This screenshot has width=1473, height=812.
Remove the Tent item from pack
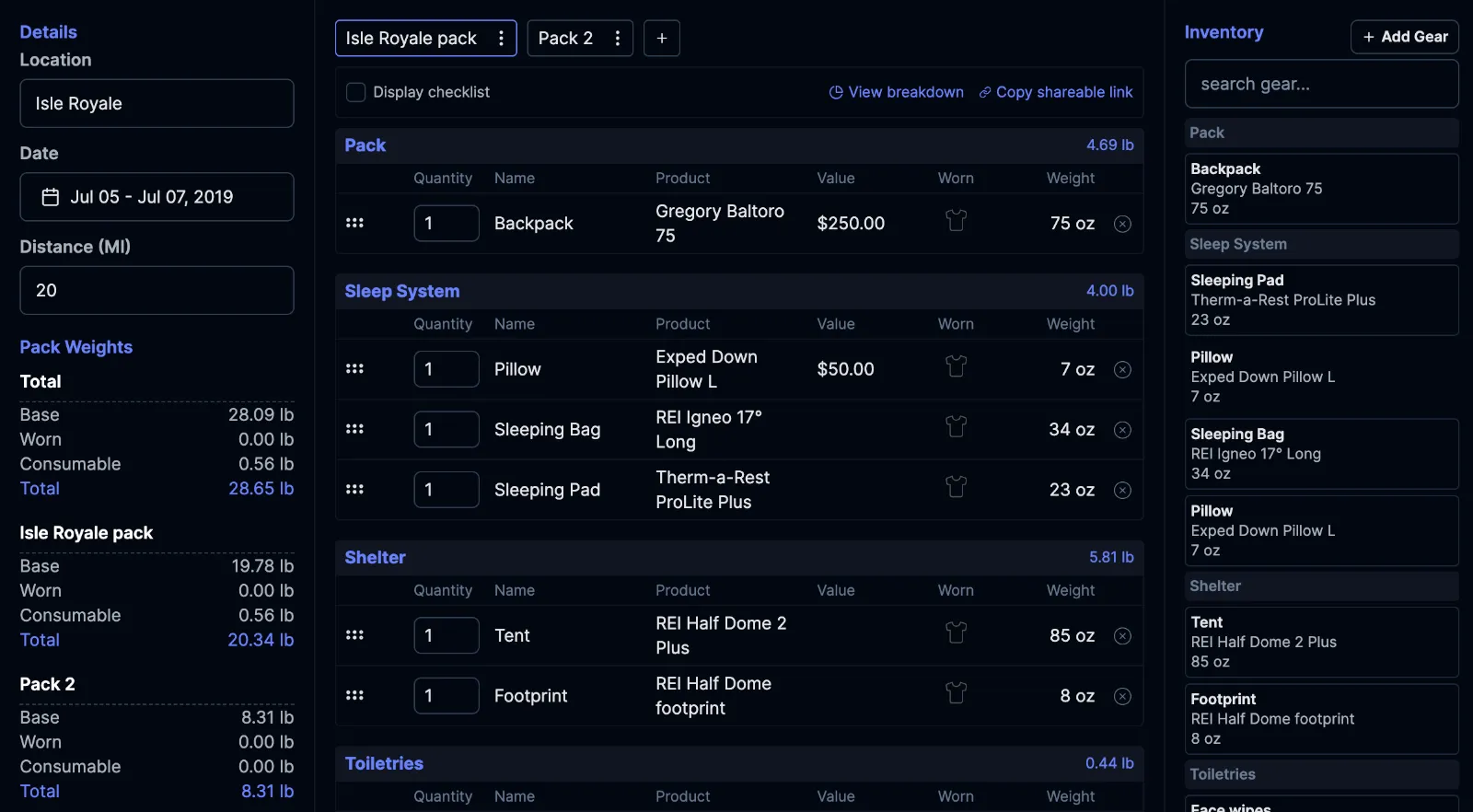(1122, 636)
